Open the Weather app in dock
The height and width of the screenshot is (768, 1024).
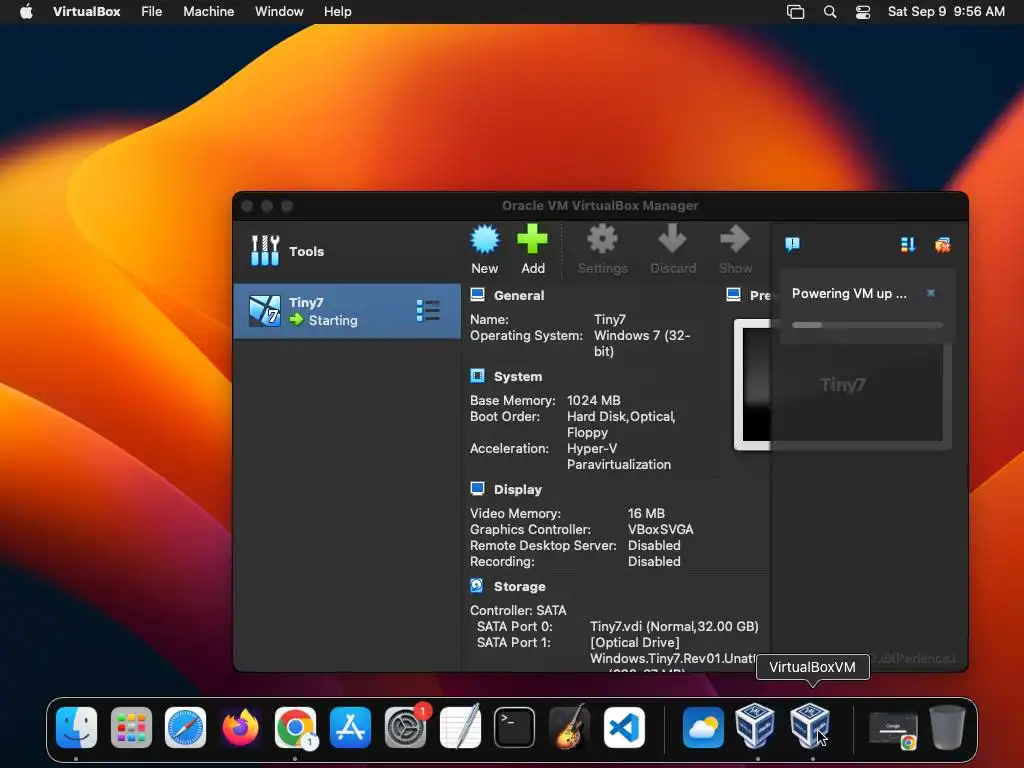point(703,727)
